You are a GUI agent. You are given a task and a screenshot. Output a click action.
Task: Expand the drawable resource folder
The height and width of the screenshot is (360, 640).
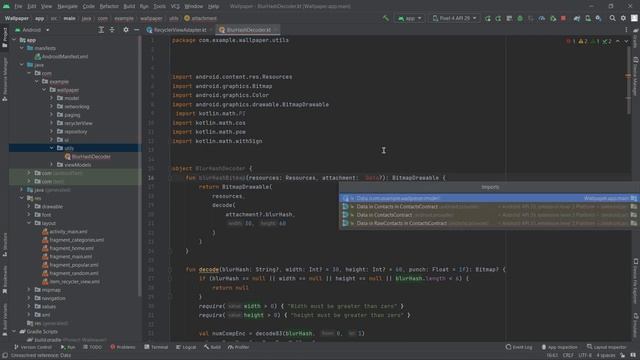pyautogui.click(x=29, y=207)
